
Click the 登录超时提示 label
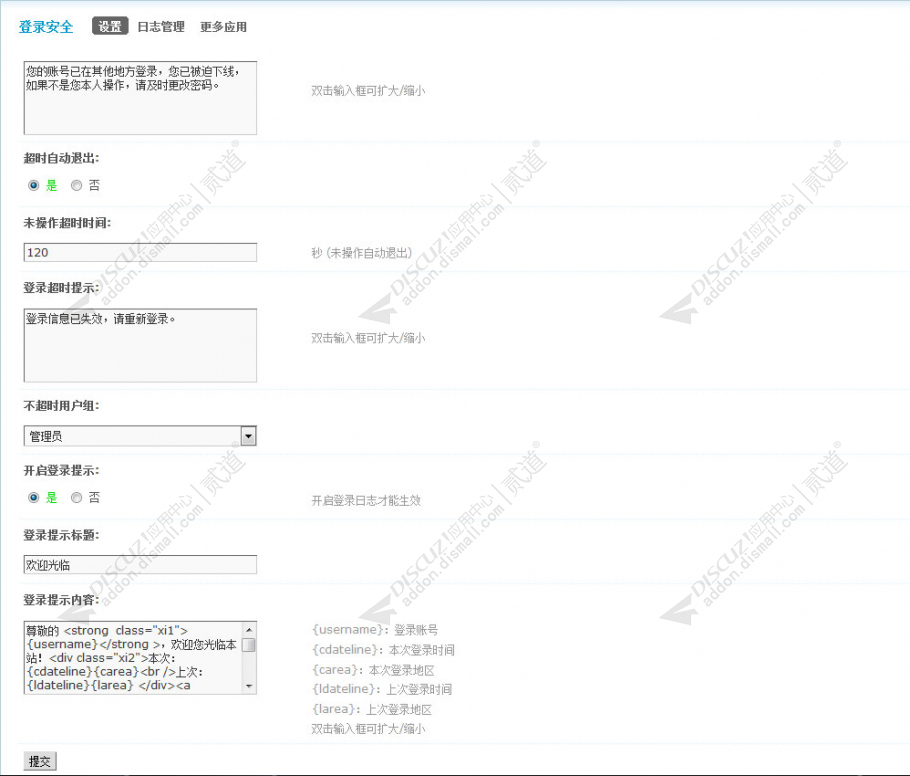[x=61, y=288]
